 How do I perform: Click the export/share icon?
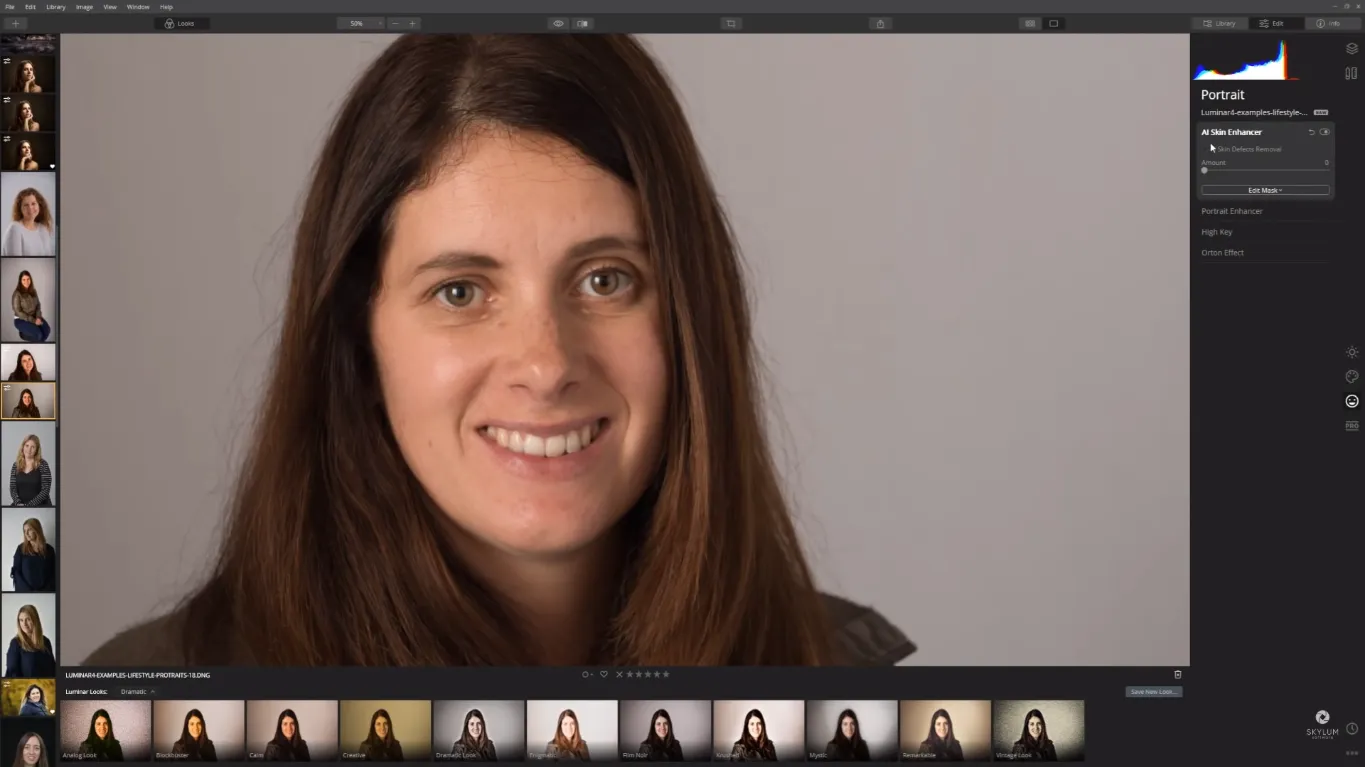point(880,23)
